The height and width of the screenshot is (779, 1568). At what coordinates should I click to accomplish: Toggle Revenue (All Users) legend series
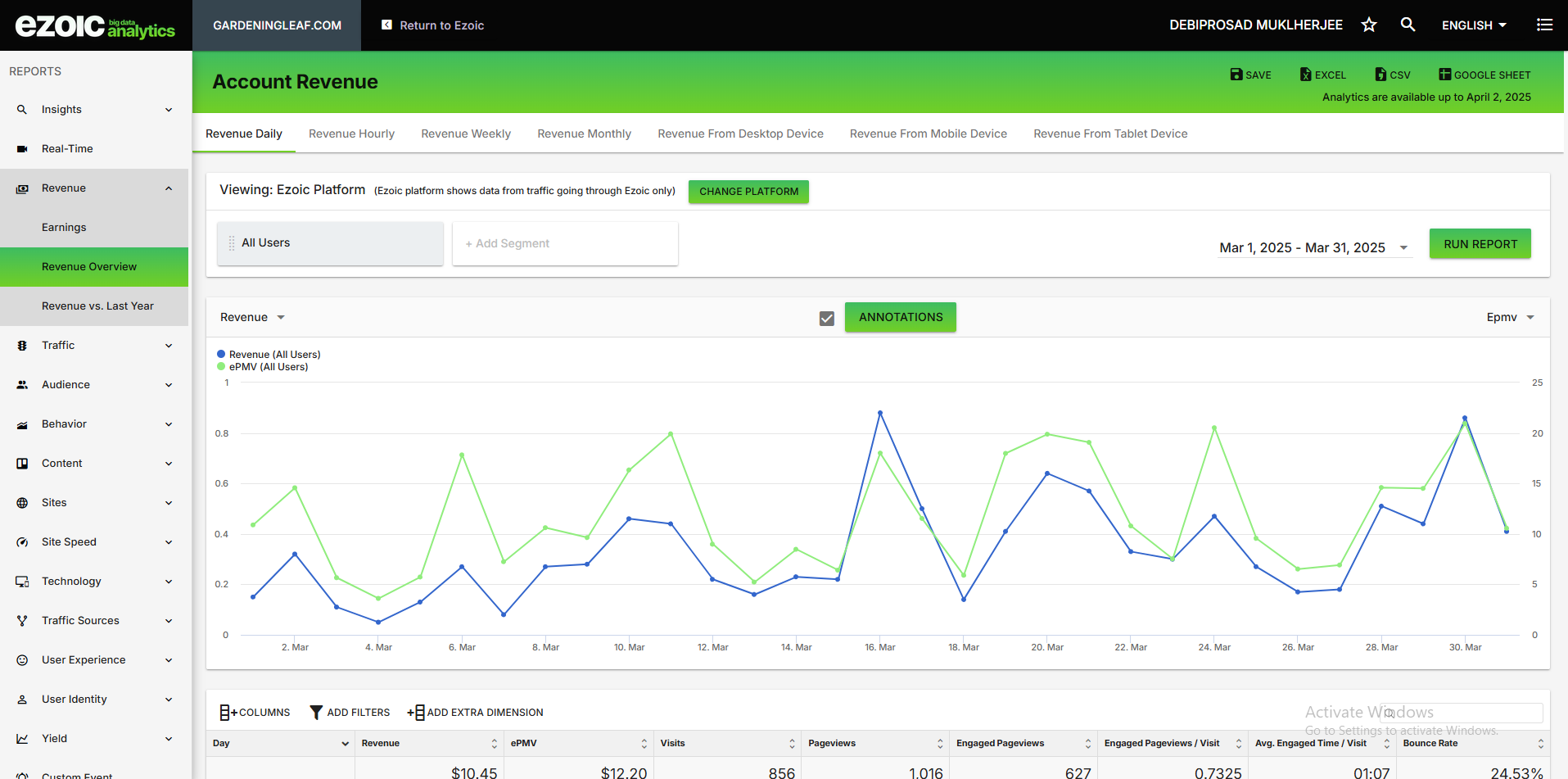(269, 355)
